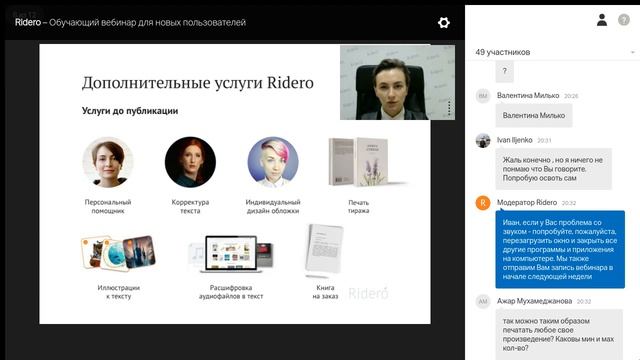The height and width of the screenshot is (360, 640).
Task: Click Ivan Iljenko's profile avatar
Action: click(483, 140)
